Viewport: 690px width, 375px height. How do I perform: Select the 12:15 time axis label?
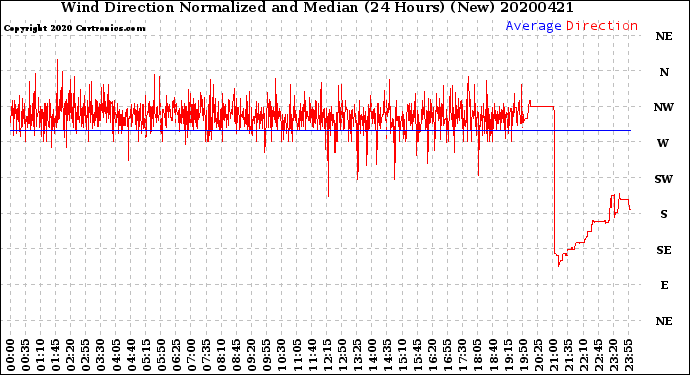pos(327,355)
